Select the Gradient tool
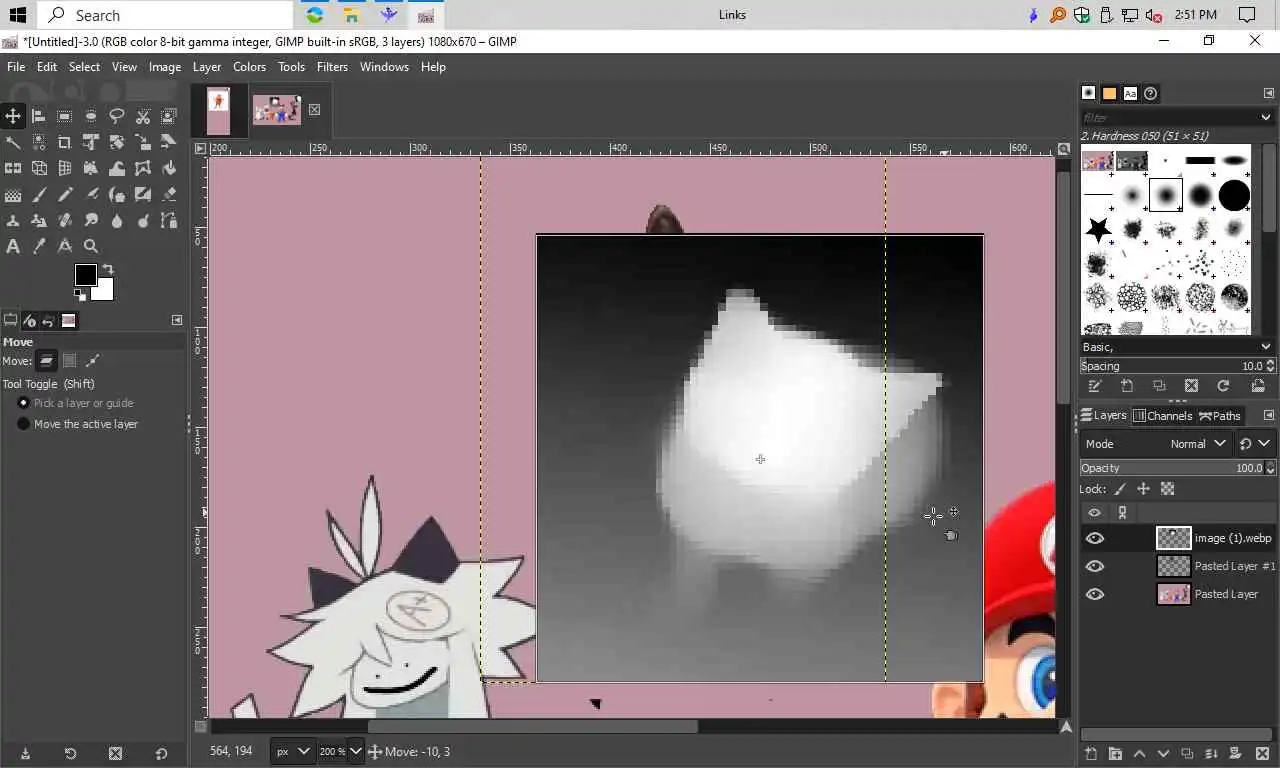This screenshot has width=1280, height=768. click(13, 194)
